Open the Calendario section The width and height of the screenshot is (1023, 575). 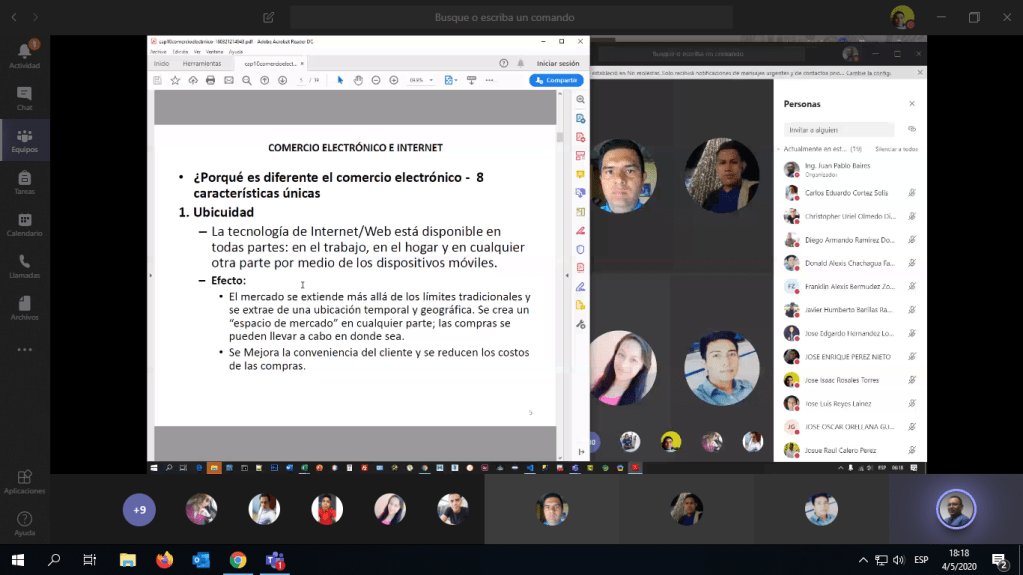24,224
